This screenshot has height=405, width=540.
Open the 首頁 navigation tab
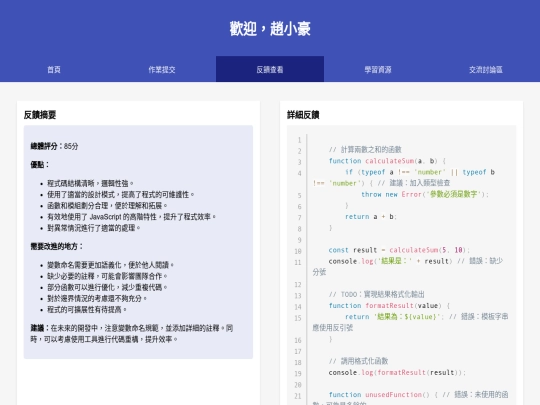coord(54,70)
